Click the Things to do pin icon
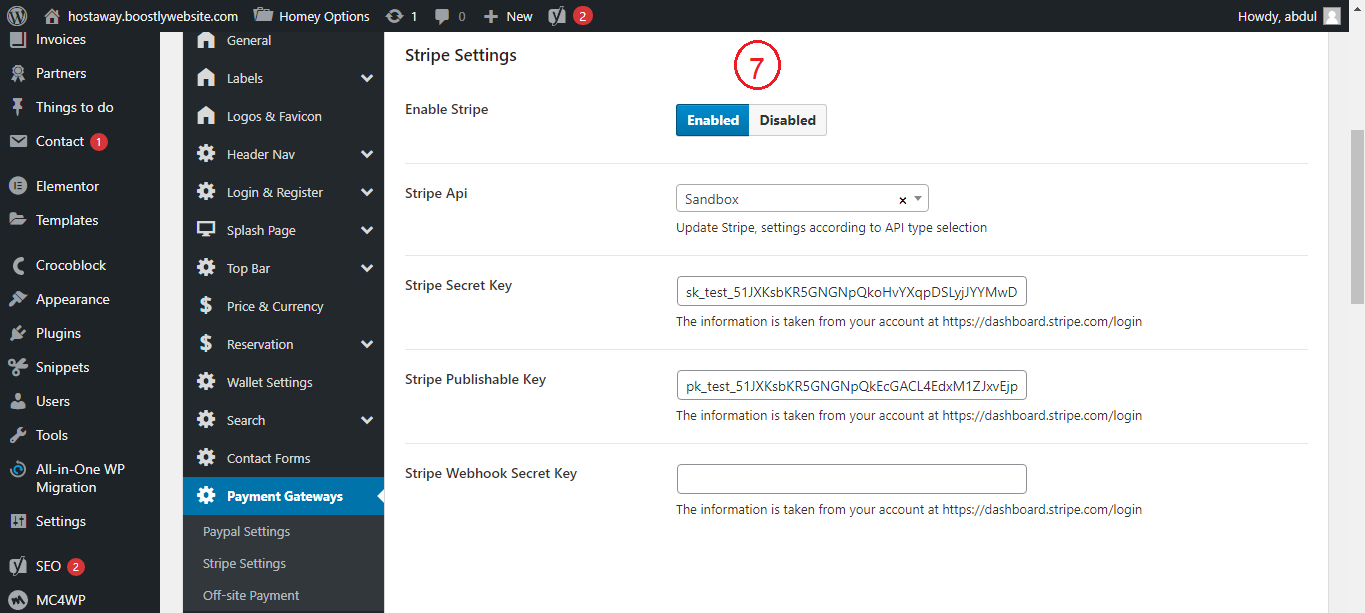This screenshot has width=1365, height=613. click(x=17, y=107)
